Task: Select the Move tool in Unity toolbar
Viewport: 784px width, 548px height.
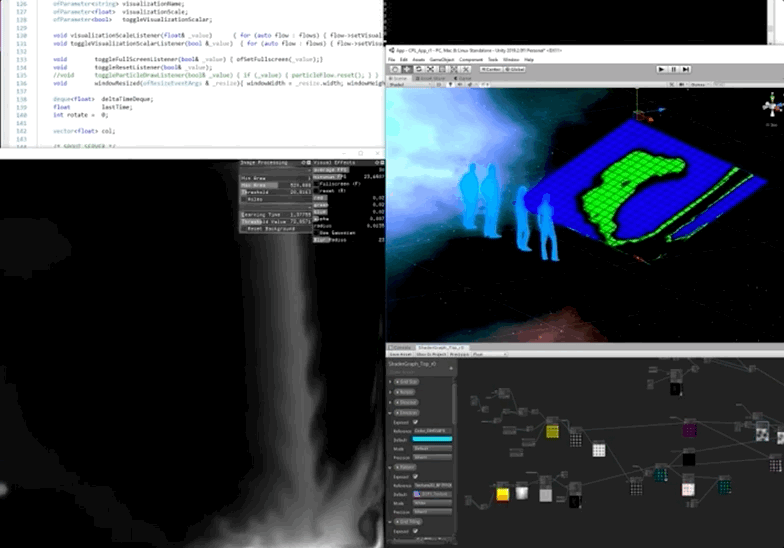Action: pyautogui.click(x=407, y=70)
